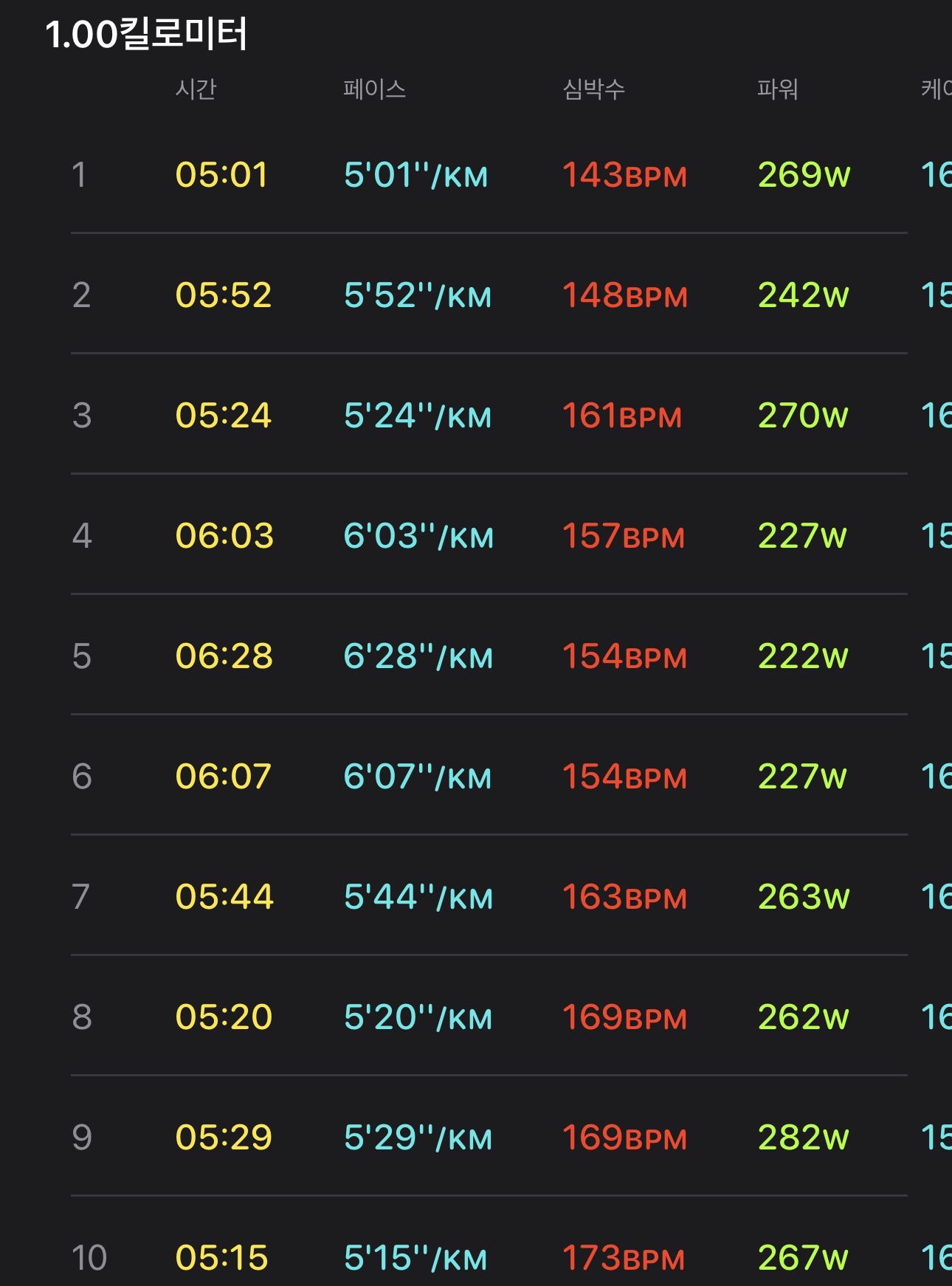Click the 282W power in split 9

pos(803,1138)
